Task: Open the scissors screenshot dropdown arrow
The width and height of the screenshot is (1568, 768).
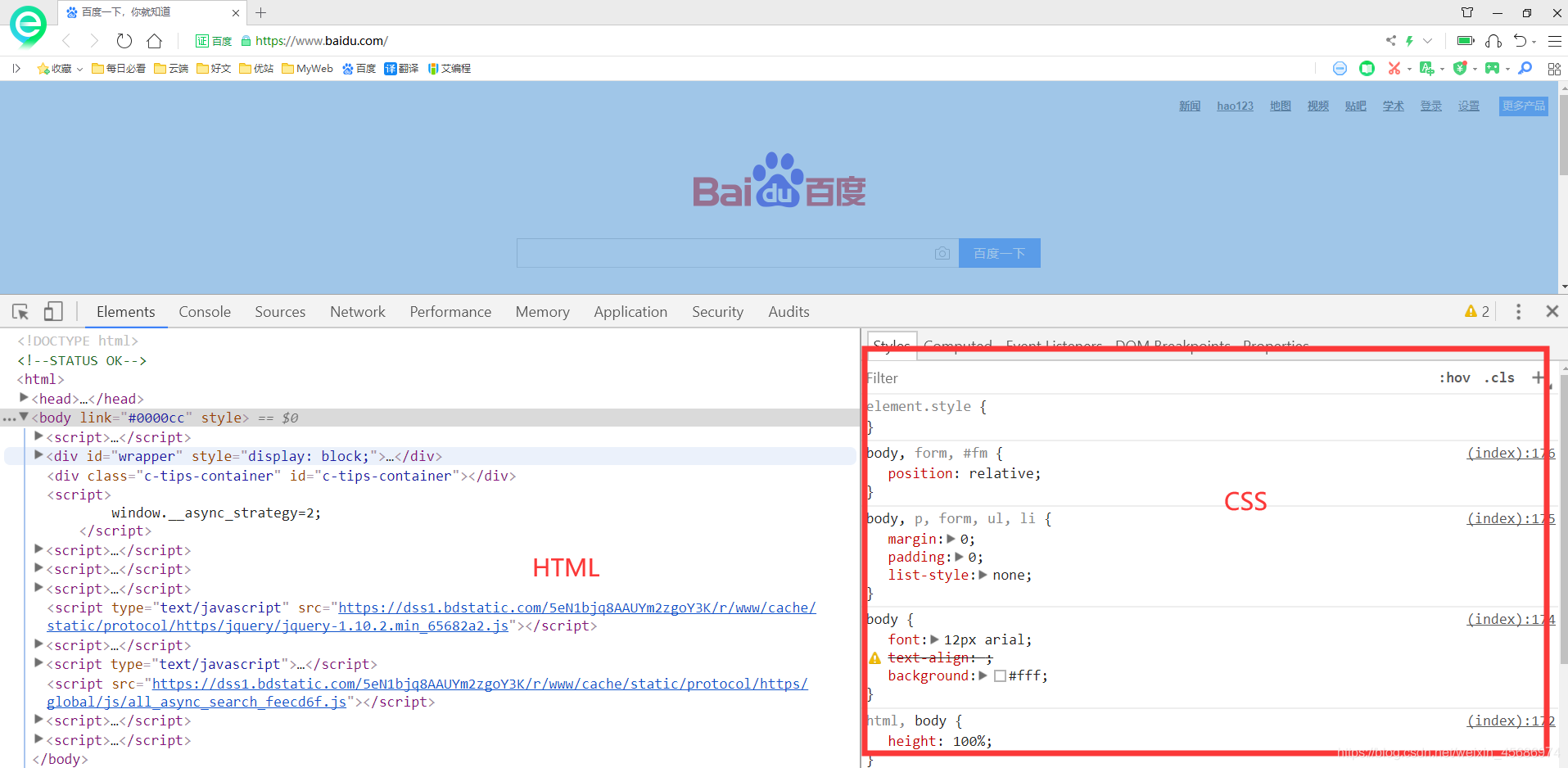Action: [x=1409, y=69]
